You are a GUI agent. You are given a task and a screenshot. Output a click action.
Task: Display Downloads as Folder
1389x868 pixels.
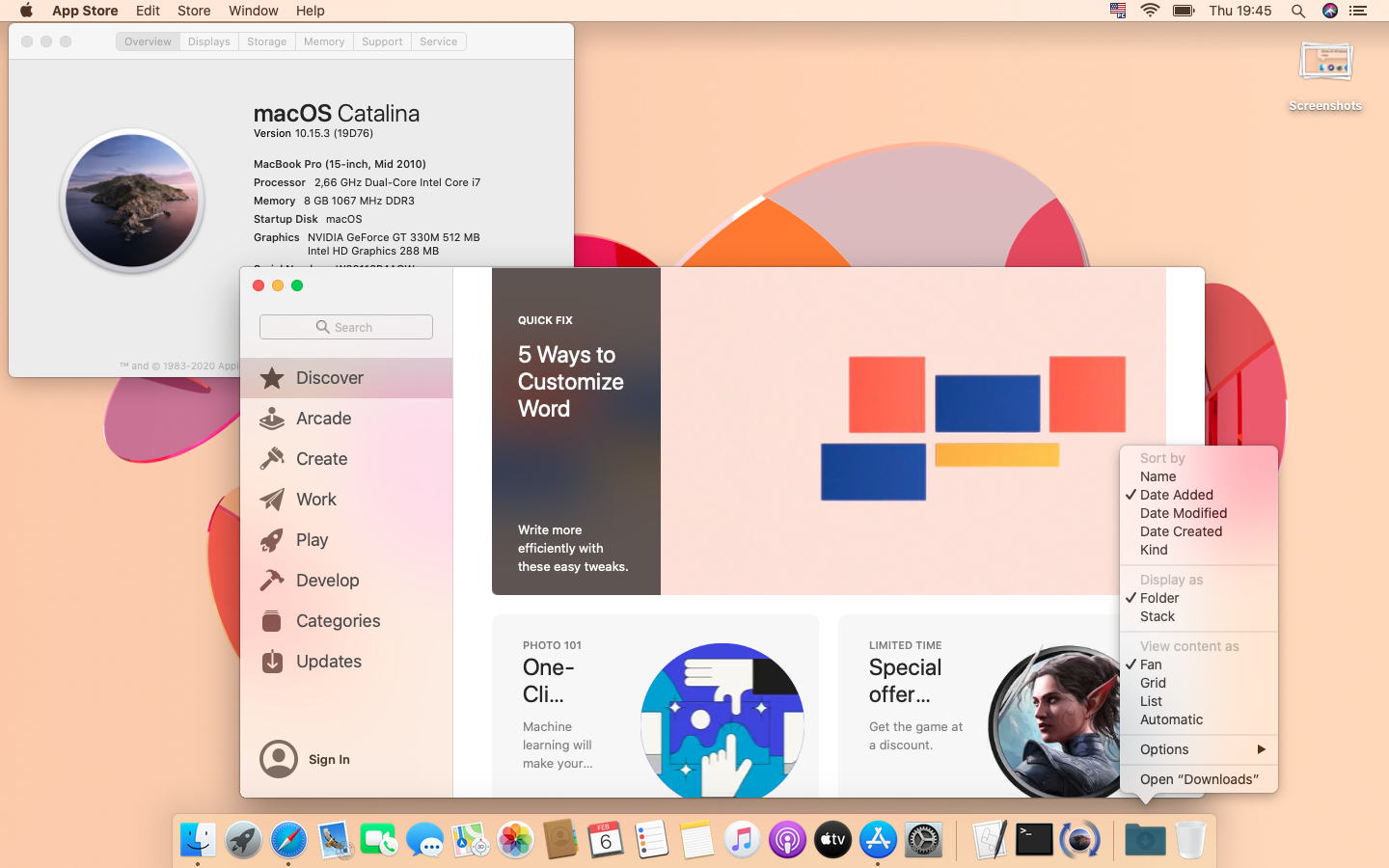point(1199,598)
